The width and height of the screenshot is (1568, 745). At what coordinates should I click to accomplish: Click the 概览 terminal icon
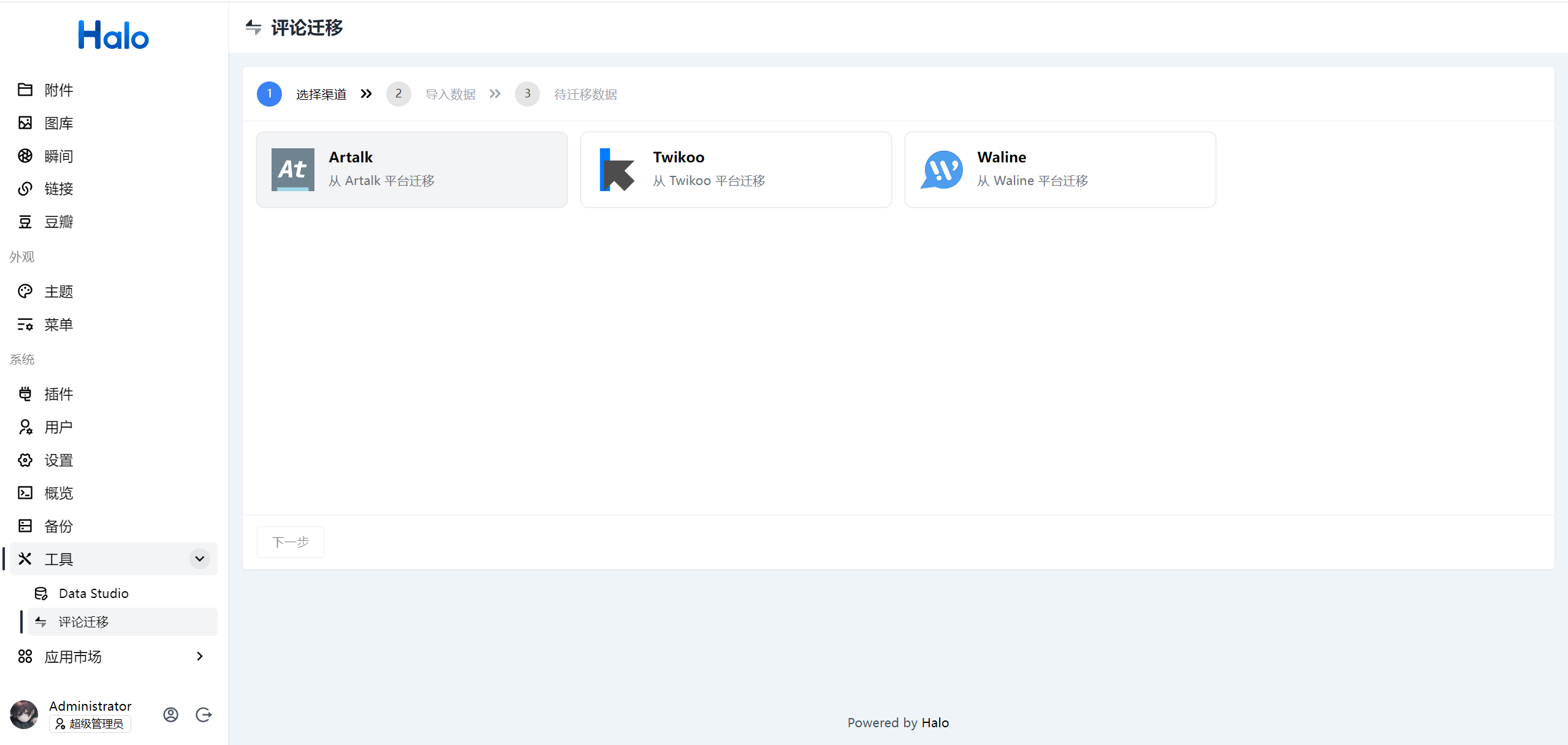coord(25,493)
